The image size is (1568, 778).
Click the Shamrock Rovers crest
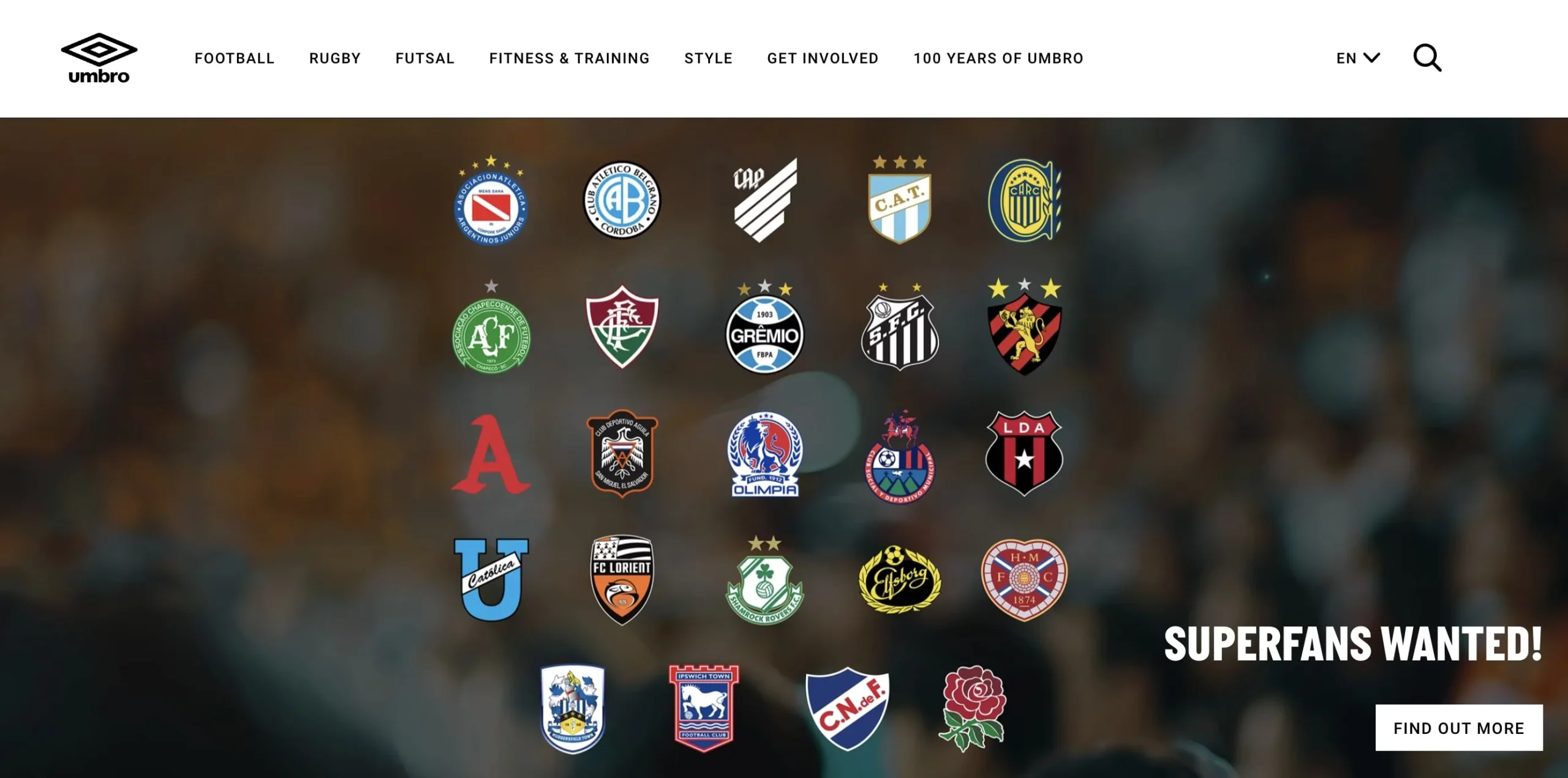click(764, 580)
